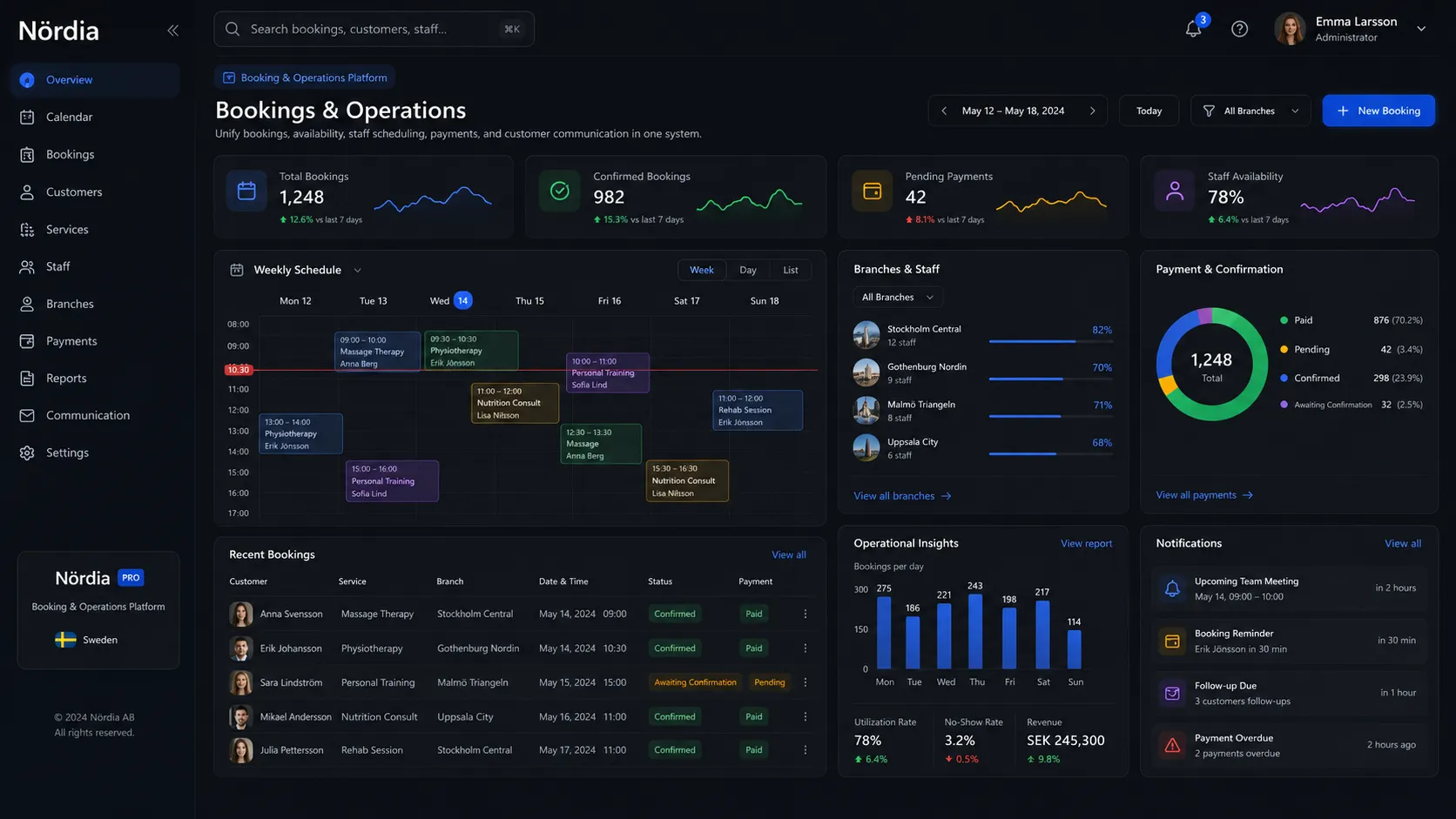Image resolution: width=1456 pixels, height=819 pixels.
Task: Select the Overview sidebar item
Action: (95, 80)
